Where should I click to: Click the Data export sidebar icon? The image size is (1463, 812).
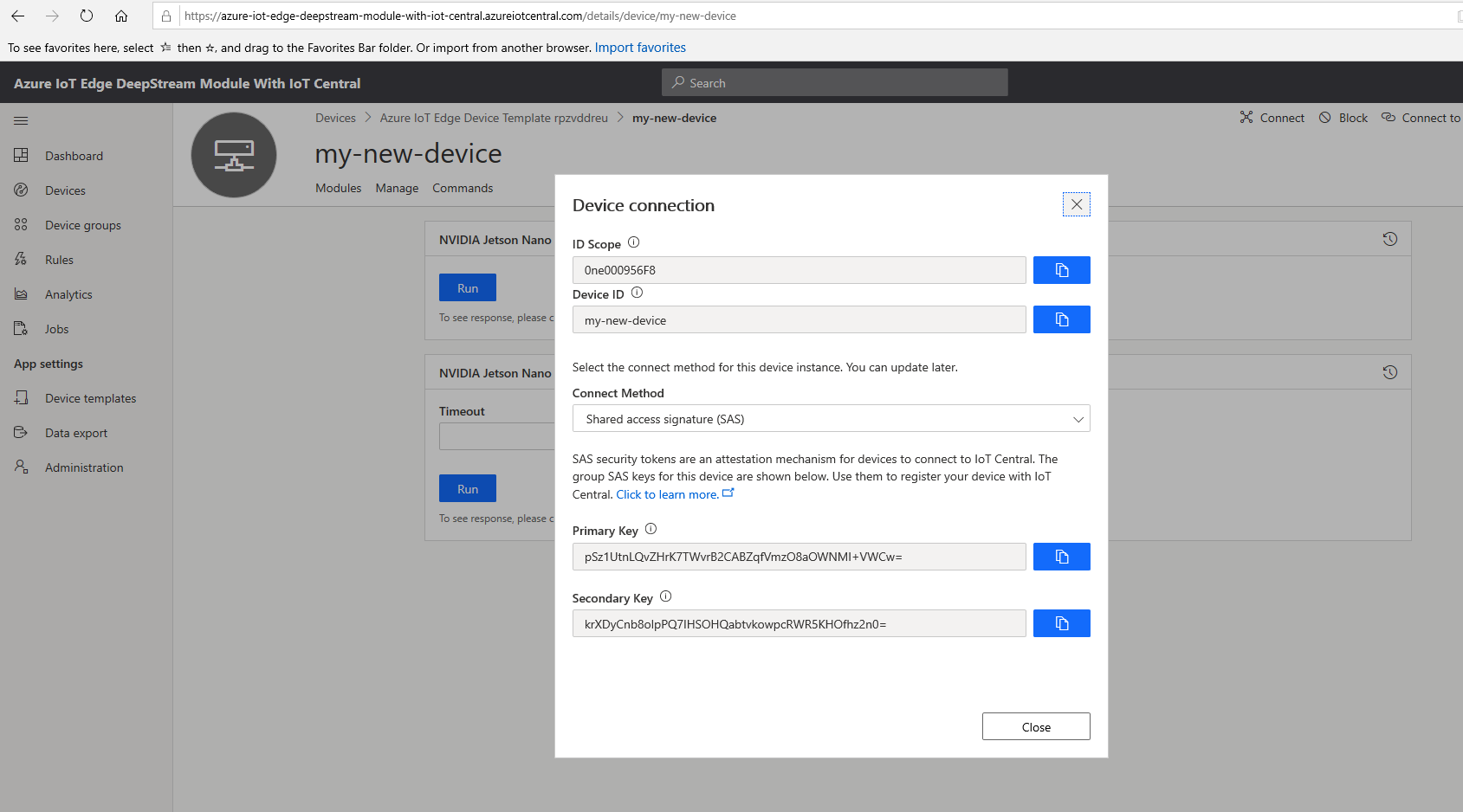click(21, 432)
